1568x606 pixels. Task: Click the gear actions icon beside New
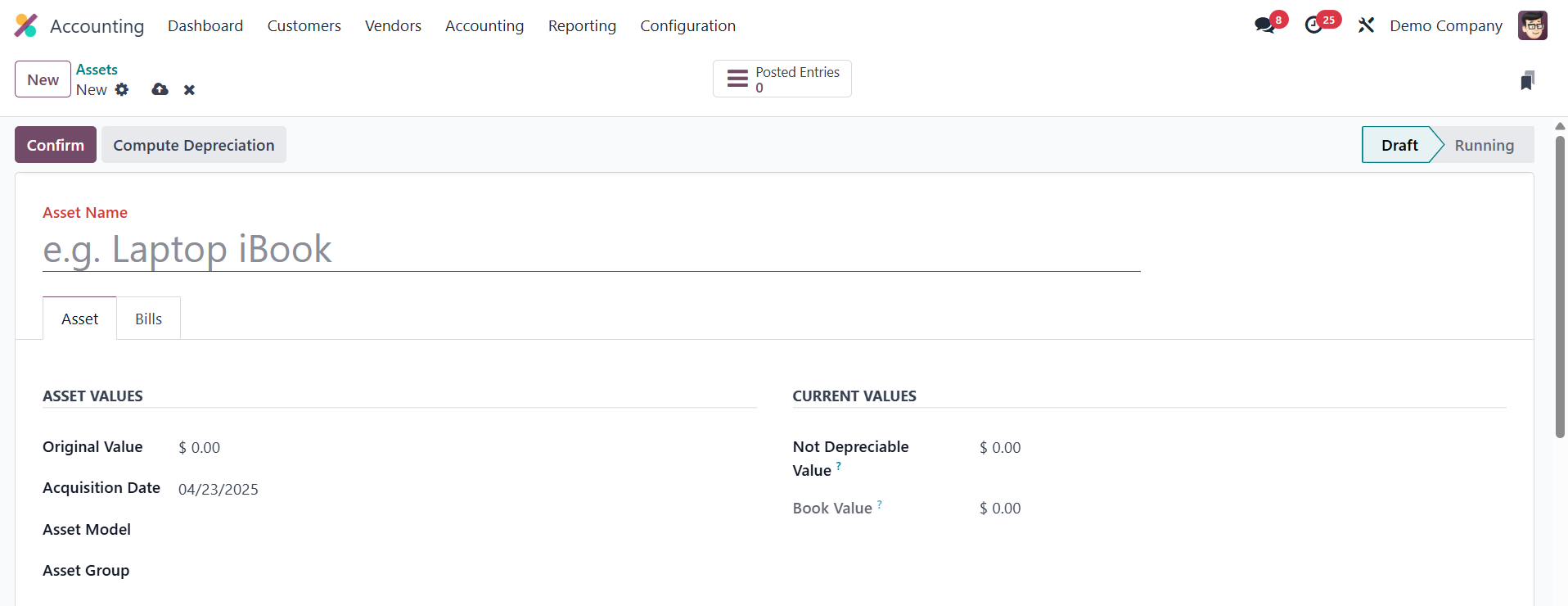[x=122, y=89]
